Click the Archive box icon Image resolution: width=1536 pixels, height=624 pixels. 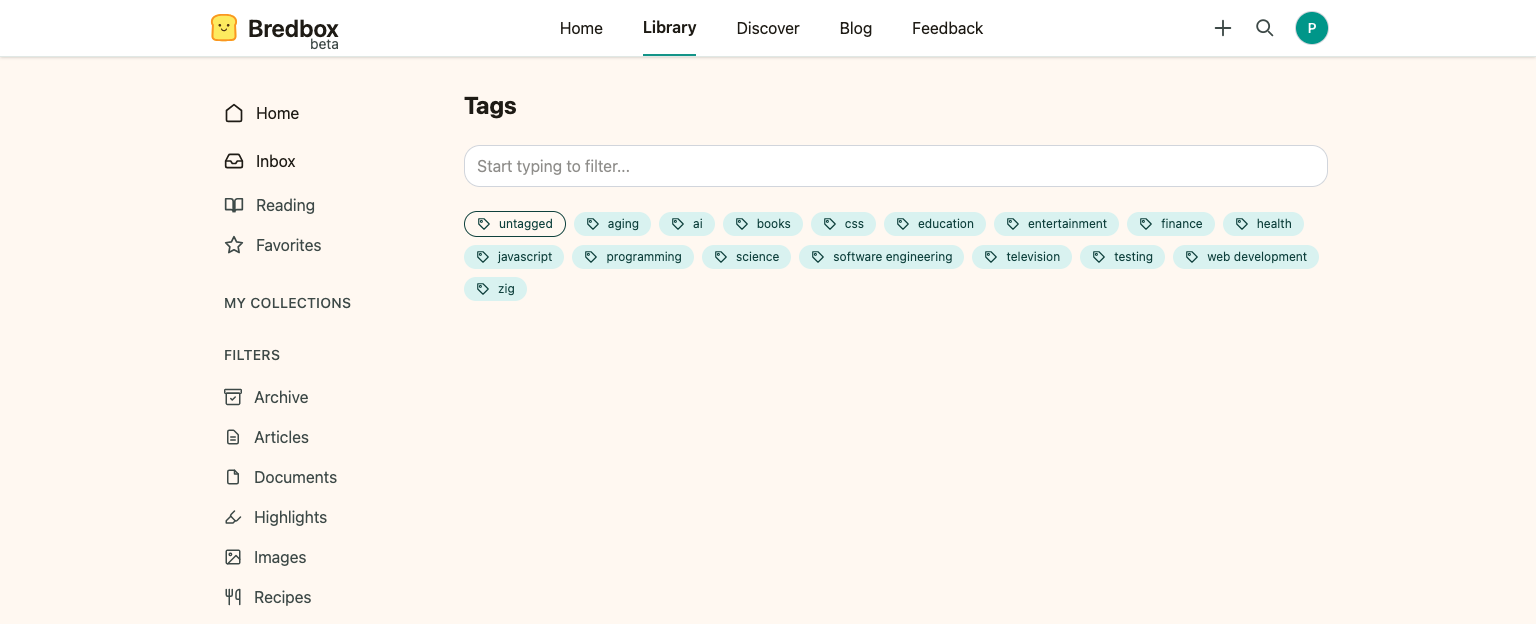[x=233, y=397]
